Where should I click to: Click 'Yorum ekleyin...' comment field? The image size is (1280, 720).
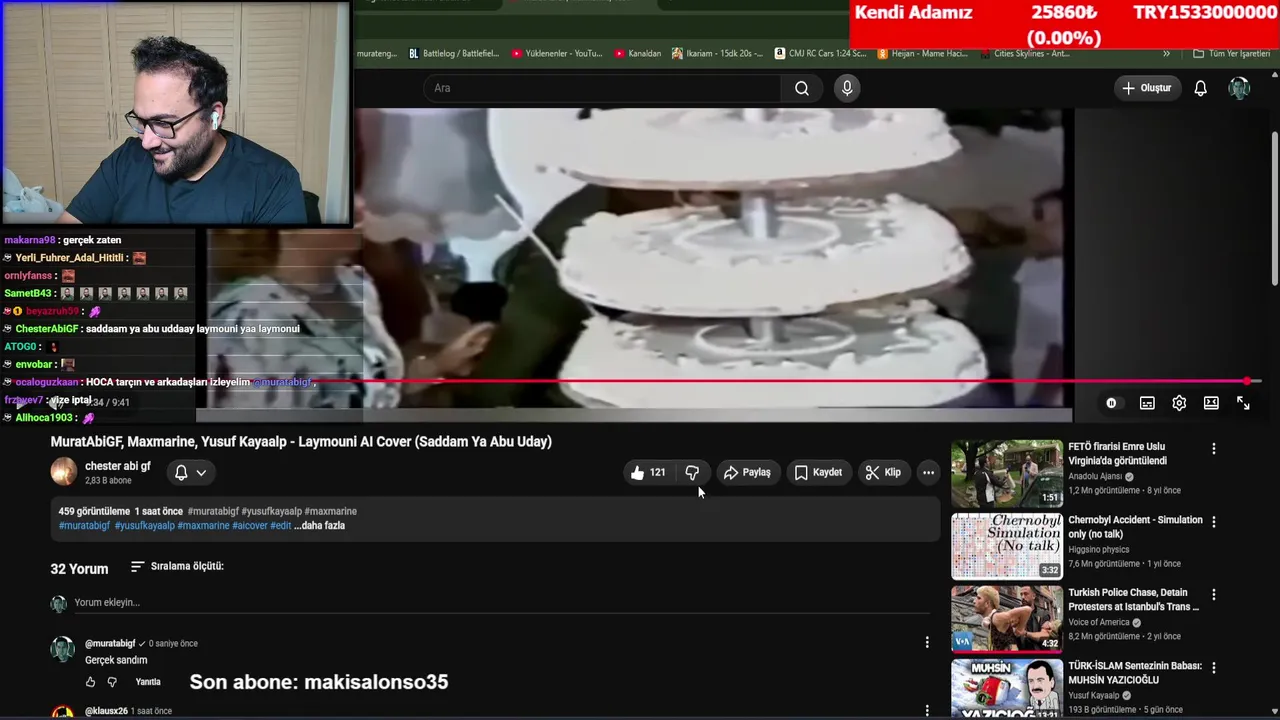click(500, 603)
